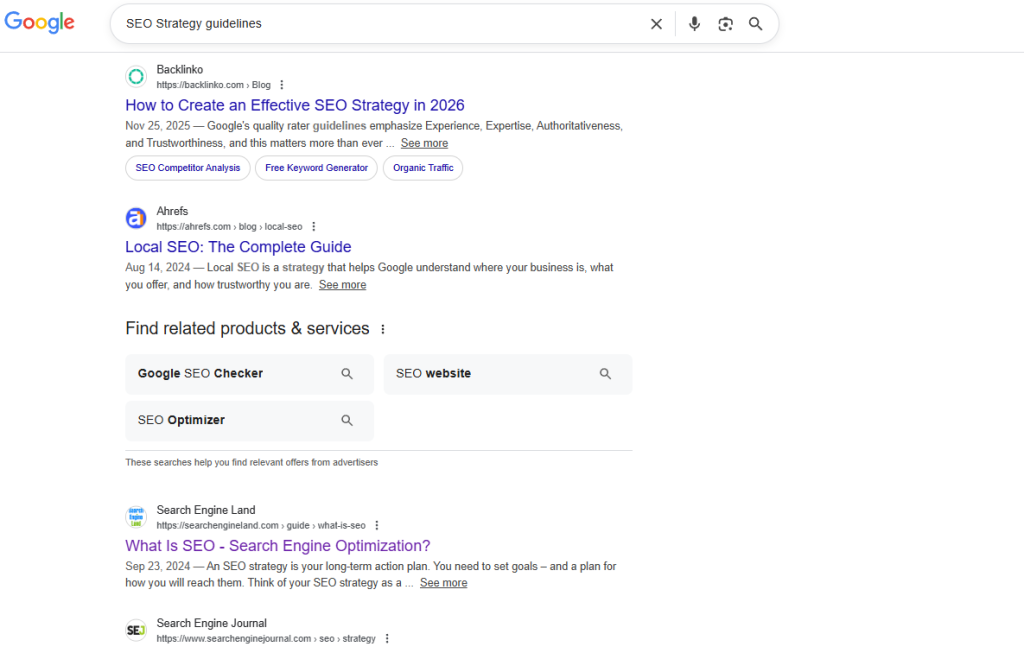This screenshot has height=653, width=1024.
Task: Click magnifier icon in SEO website card
Action: click(x=605, y=374)
